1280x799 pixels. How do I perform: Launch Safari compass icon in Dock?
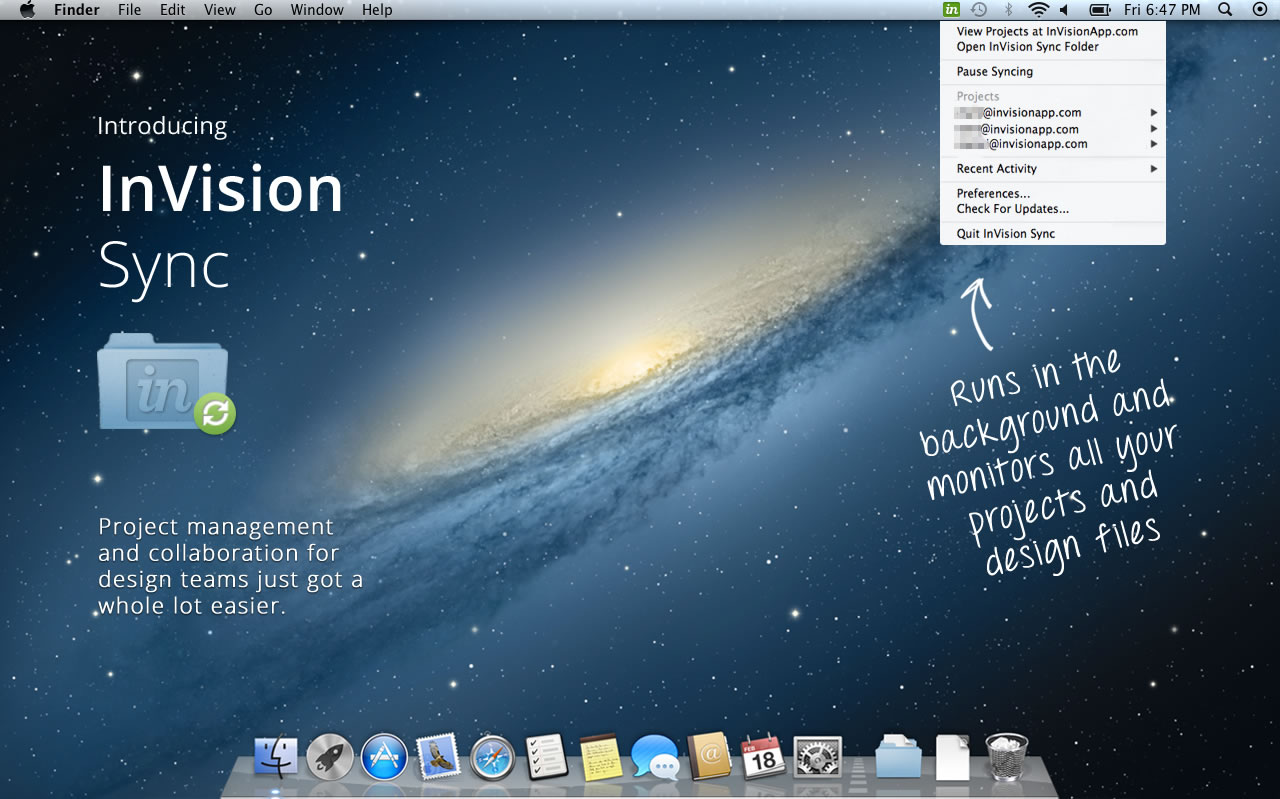492,757
